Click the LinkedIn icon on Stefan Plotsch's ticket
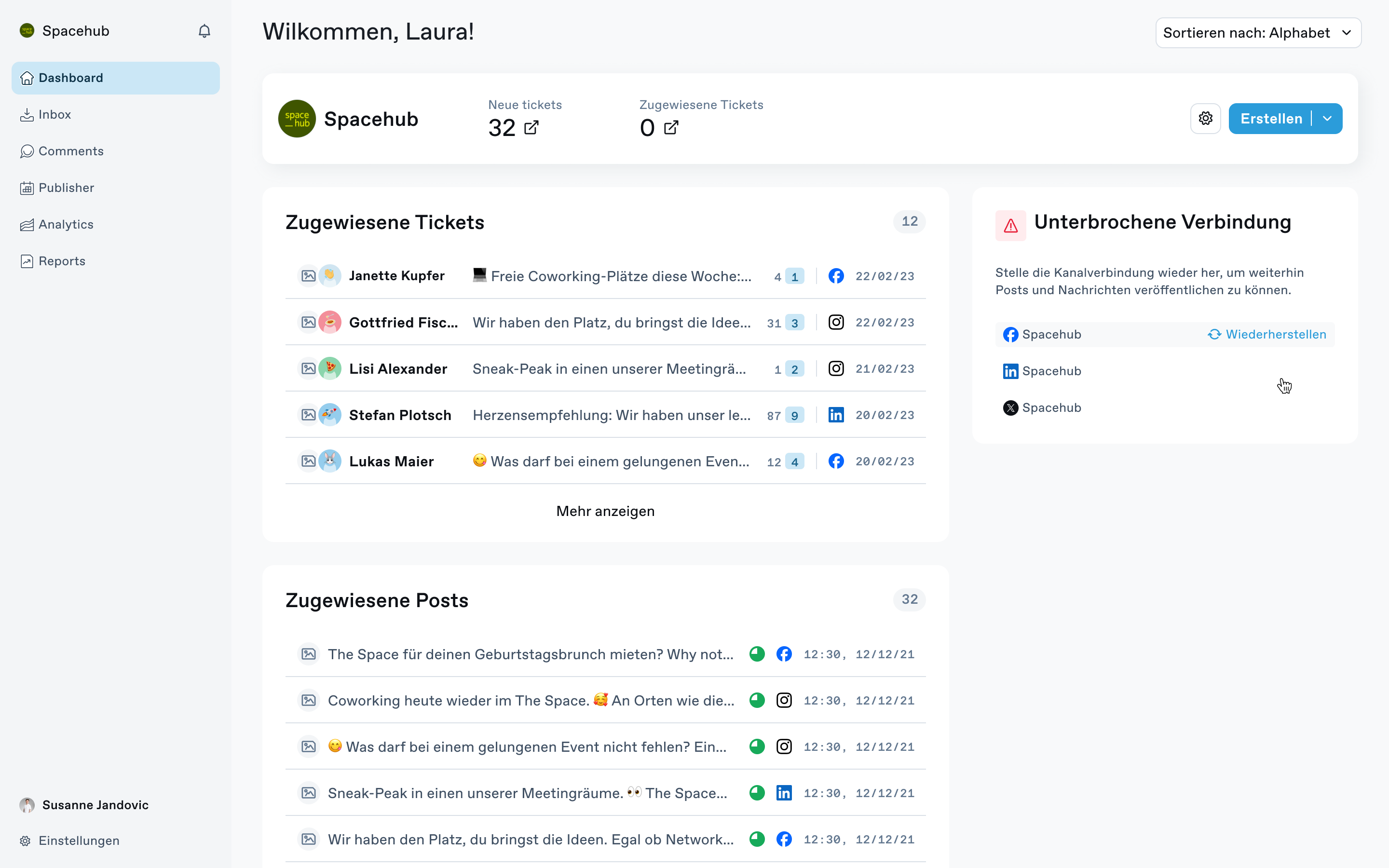 pyautogui.click(x=836, y=415)
